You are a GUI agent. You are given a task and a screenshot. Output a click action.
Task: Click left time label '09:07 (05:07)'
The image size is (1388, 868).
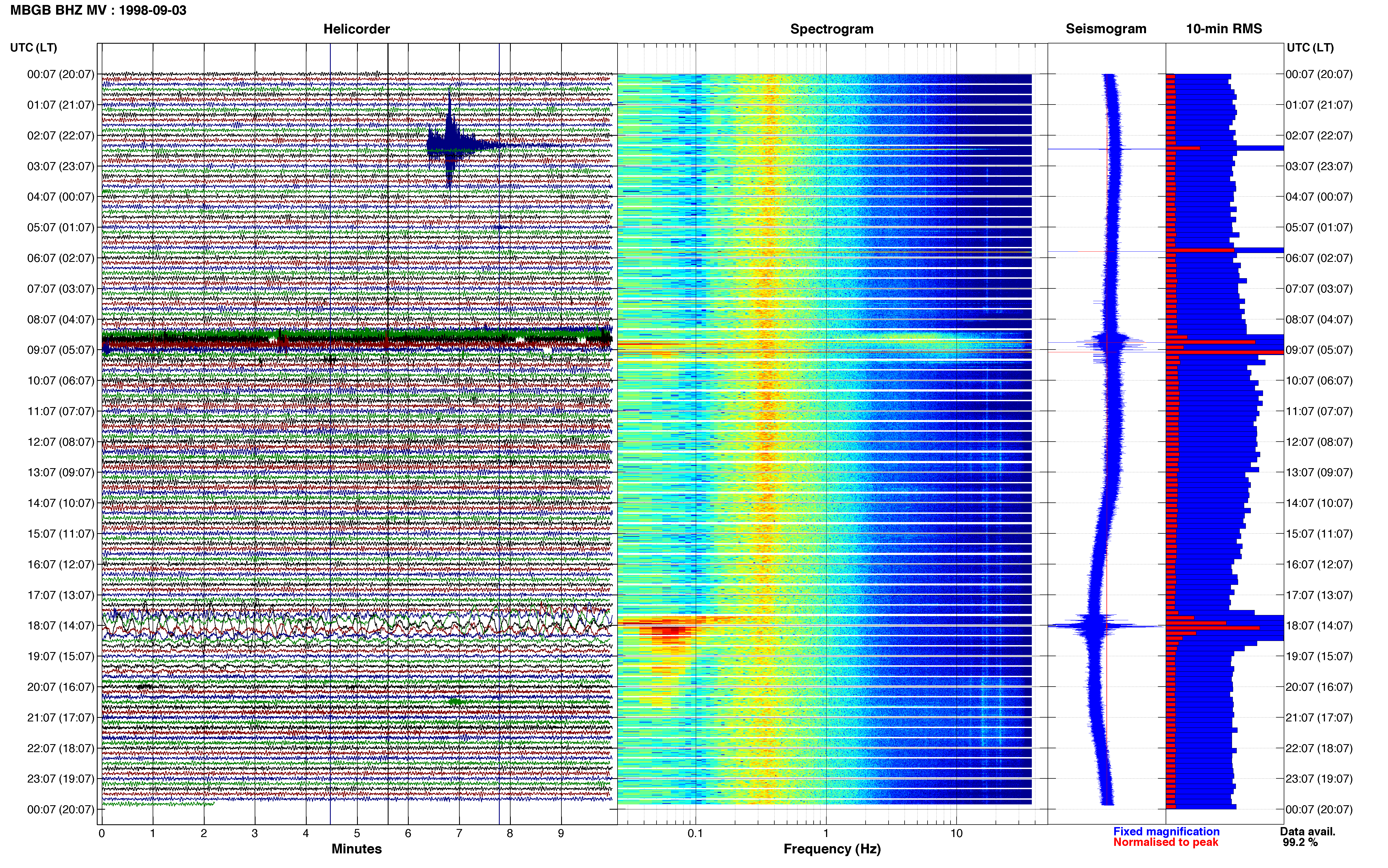point(60,350)
